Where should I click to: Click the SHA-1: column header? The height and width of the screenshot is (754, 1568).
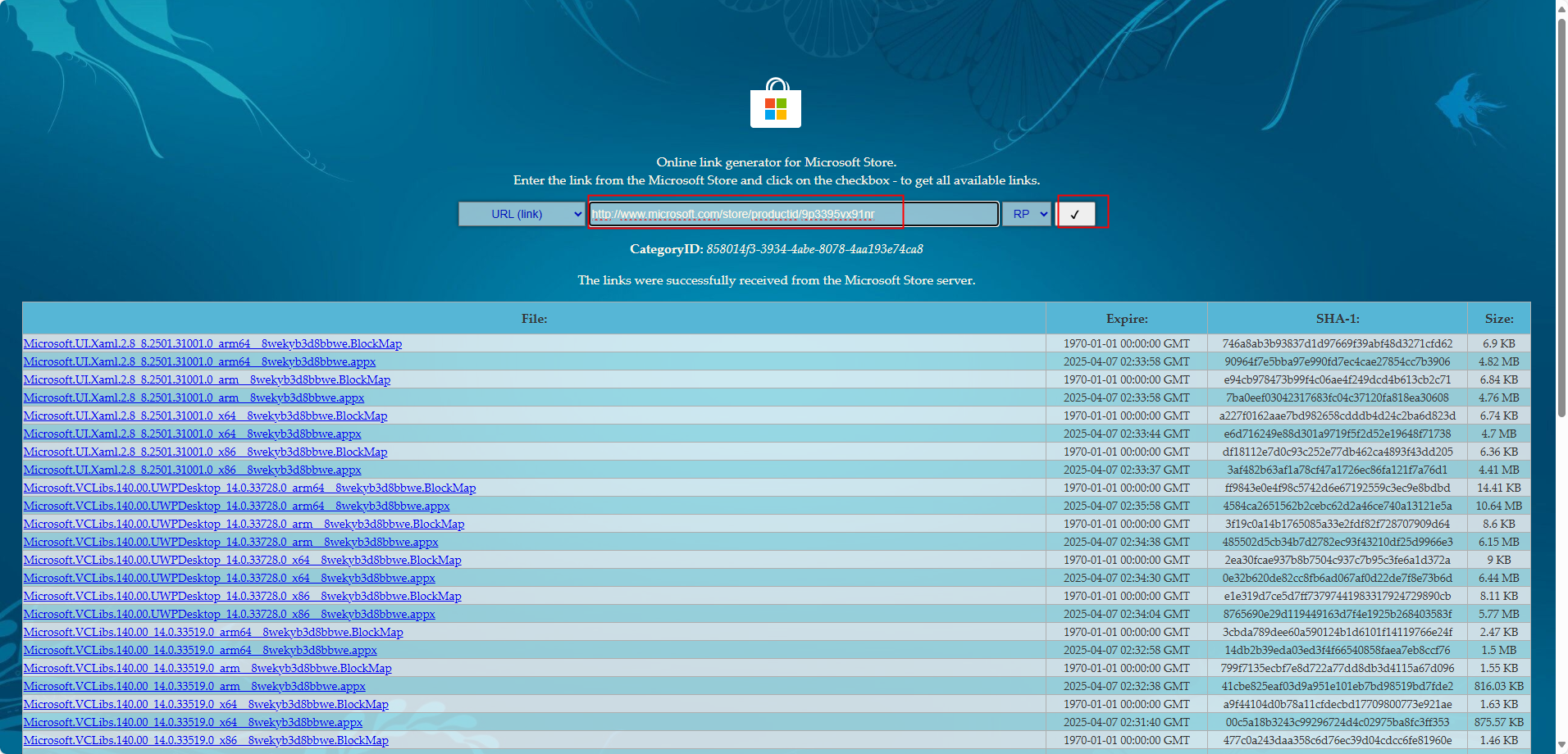coord(1338,319)
